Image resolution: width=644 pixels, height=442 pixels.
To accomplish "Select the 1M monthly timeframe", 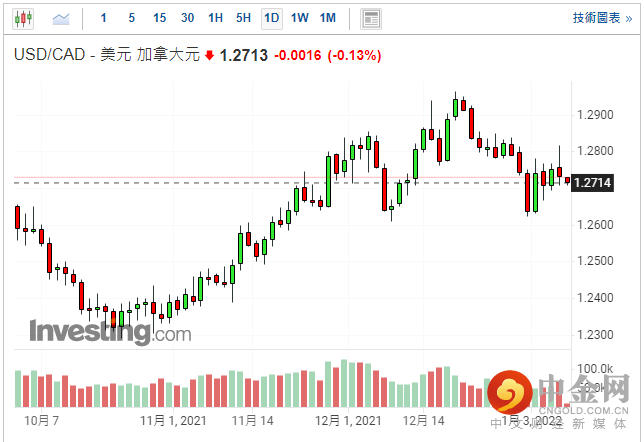I will coord(328,18).
